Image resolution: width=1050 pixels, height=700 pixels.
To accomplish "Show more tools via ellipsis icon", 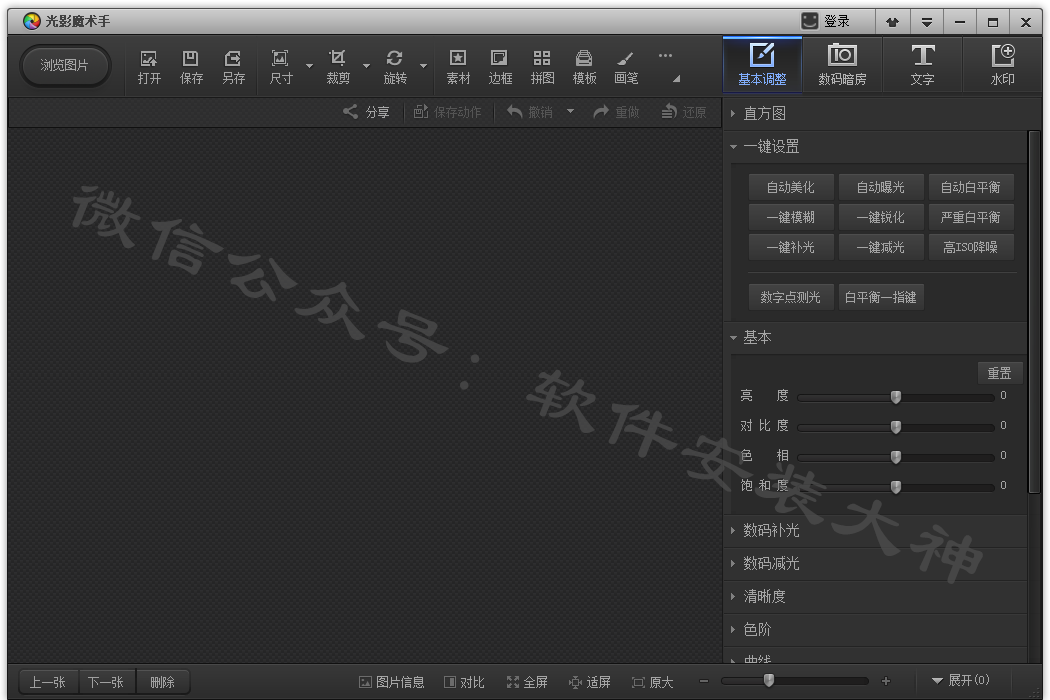I will [665, 56].
